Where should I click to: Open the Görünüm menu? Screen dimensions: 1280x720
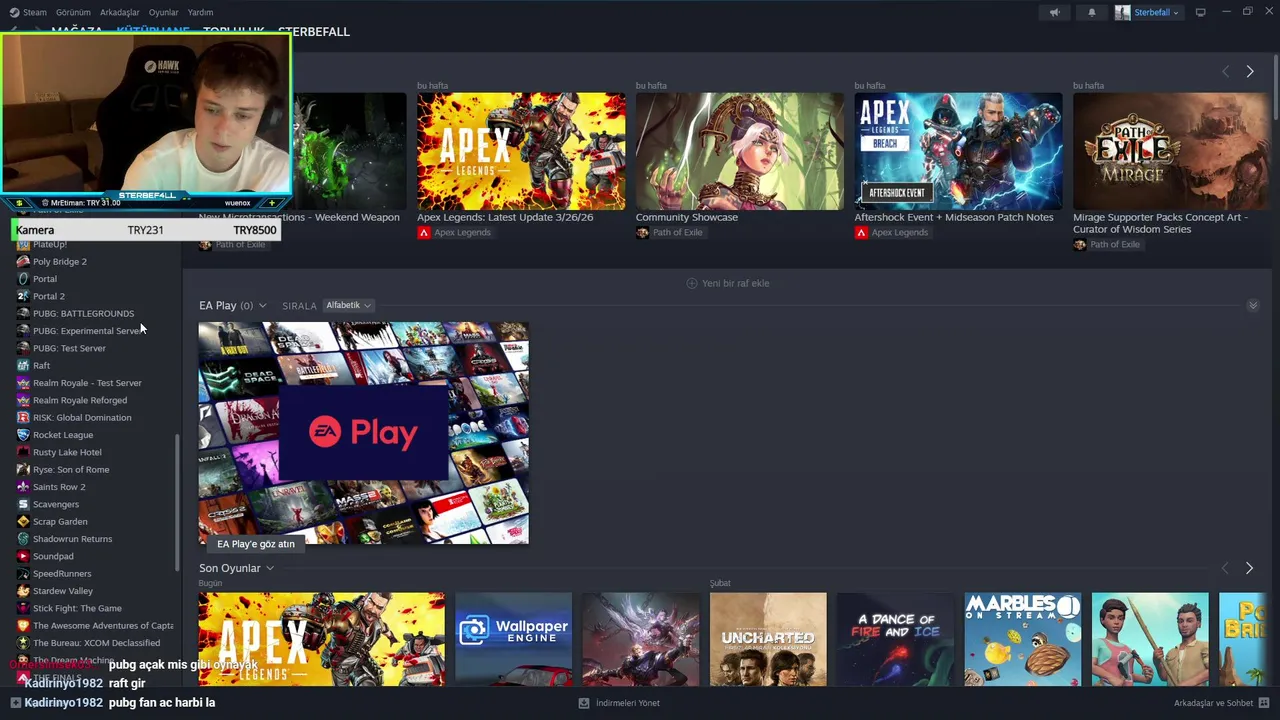[x=73, y=12]
